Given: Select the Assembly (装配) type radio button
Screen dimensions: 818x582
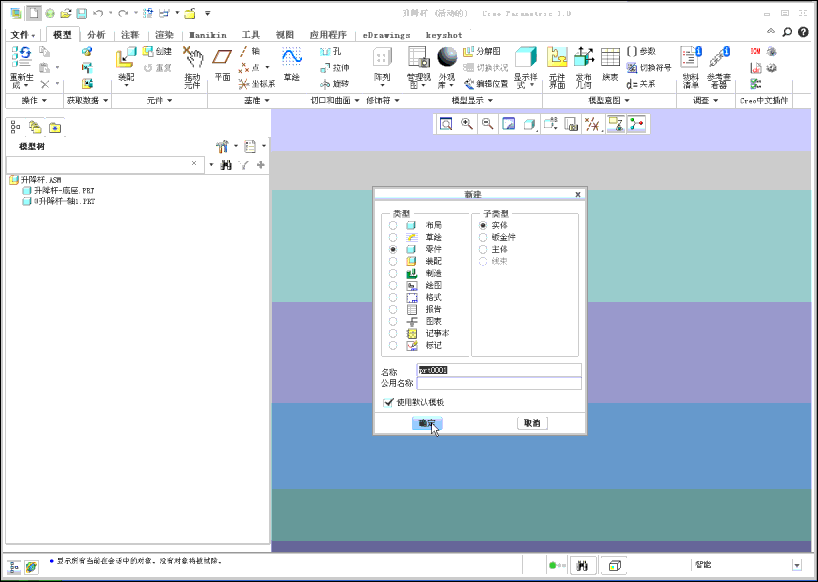Looking at the screenshot, I should (393, 261).
